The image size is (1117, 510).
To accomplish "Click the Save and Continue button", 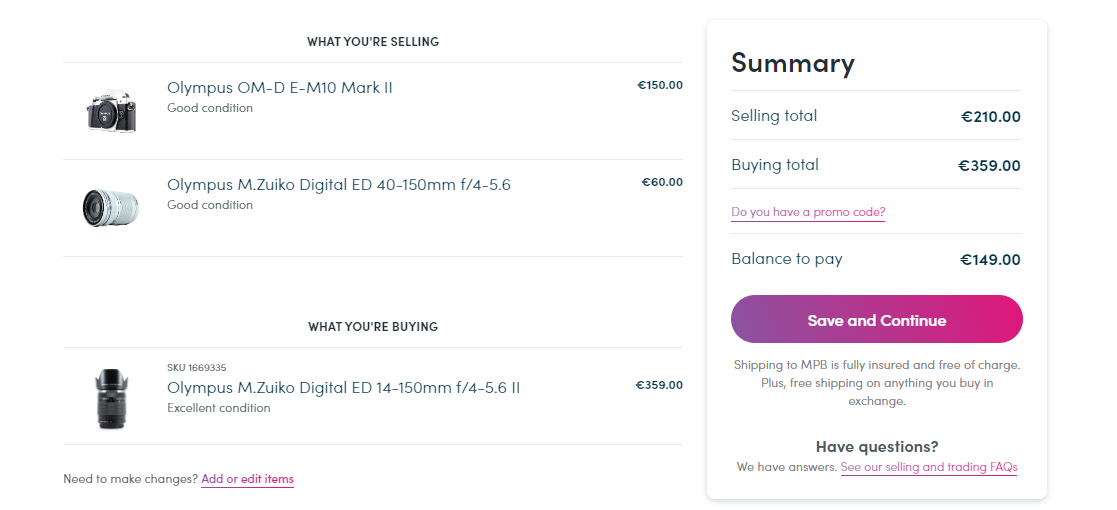I will (x=876, y=320).
